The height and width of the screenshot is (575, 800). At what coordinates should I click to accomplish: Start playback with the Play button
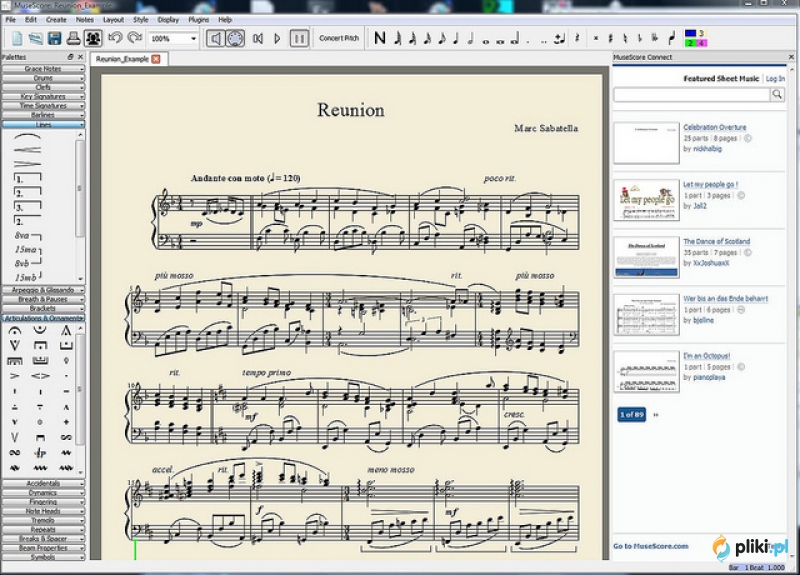point(278,38)
